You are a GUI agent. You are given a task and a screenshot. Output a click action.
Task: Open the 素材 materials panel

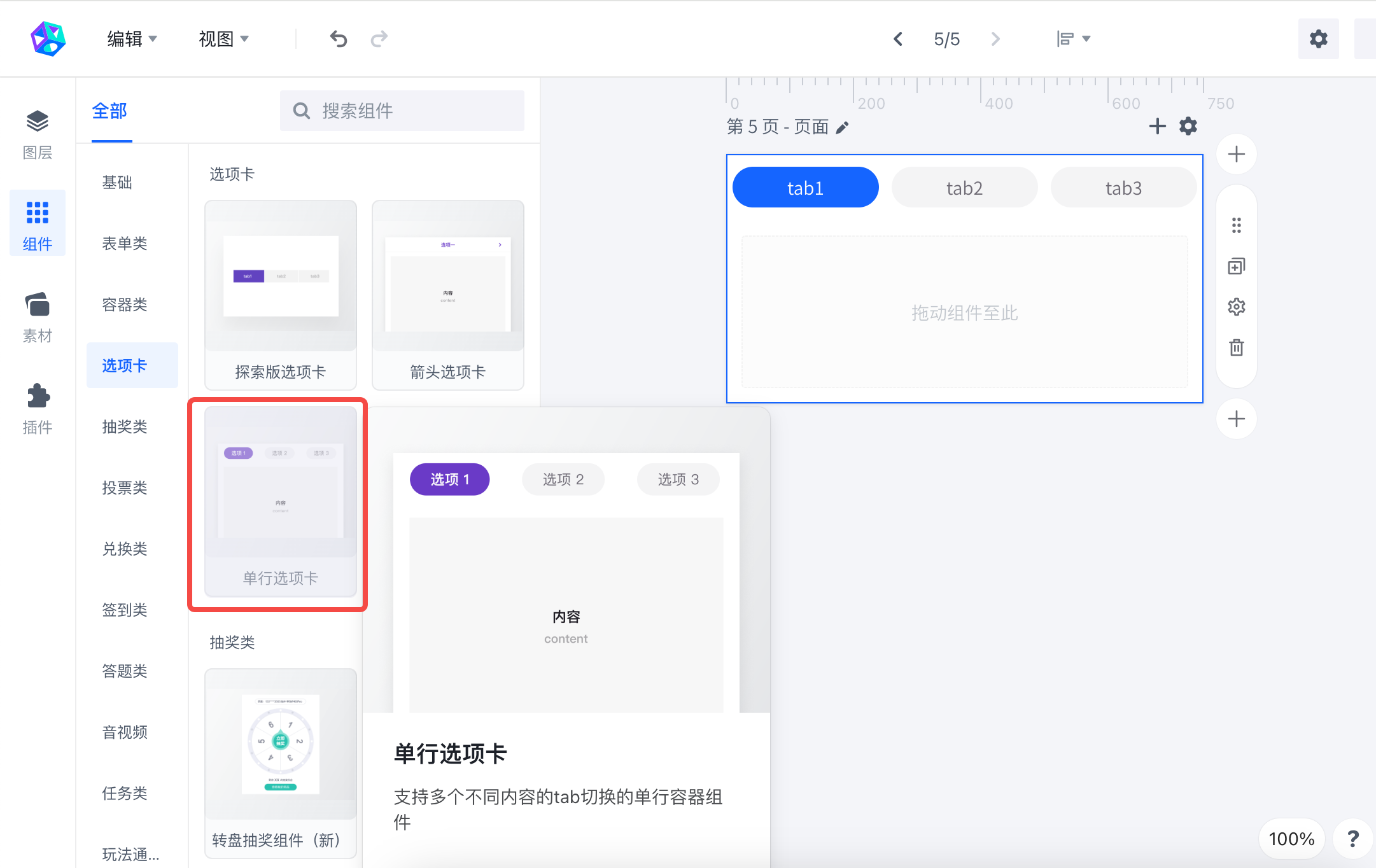coord(38,318)
